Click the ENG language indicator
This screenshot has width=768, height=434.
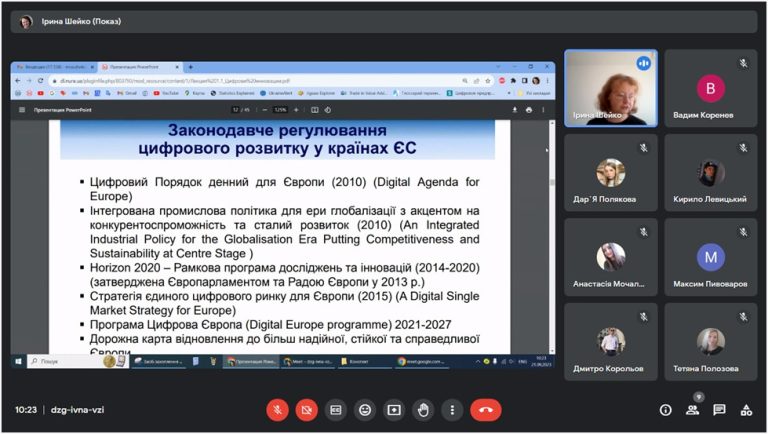pyautogui.click(x=523, y=362)
